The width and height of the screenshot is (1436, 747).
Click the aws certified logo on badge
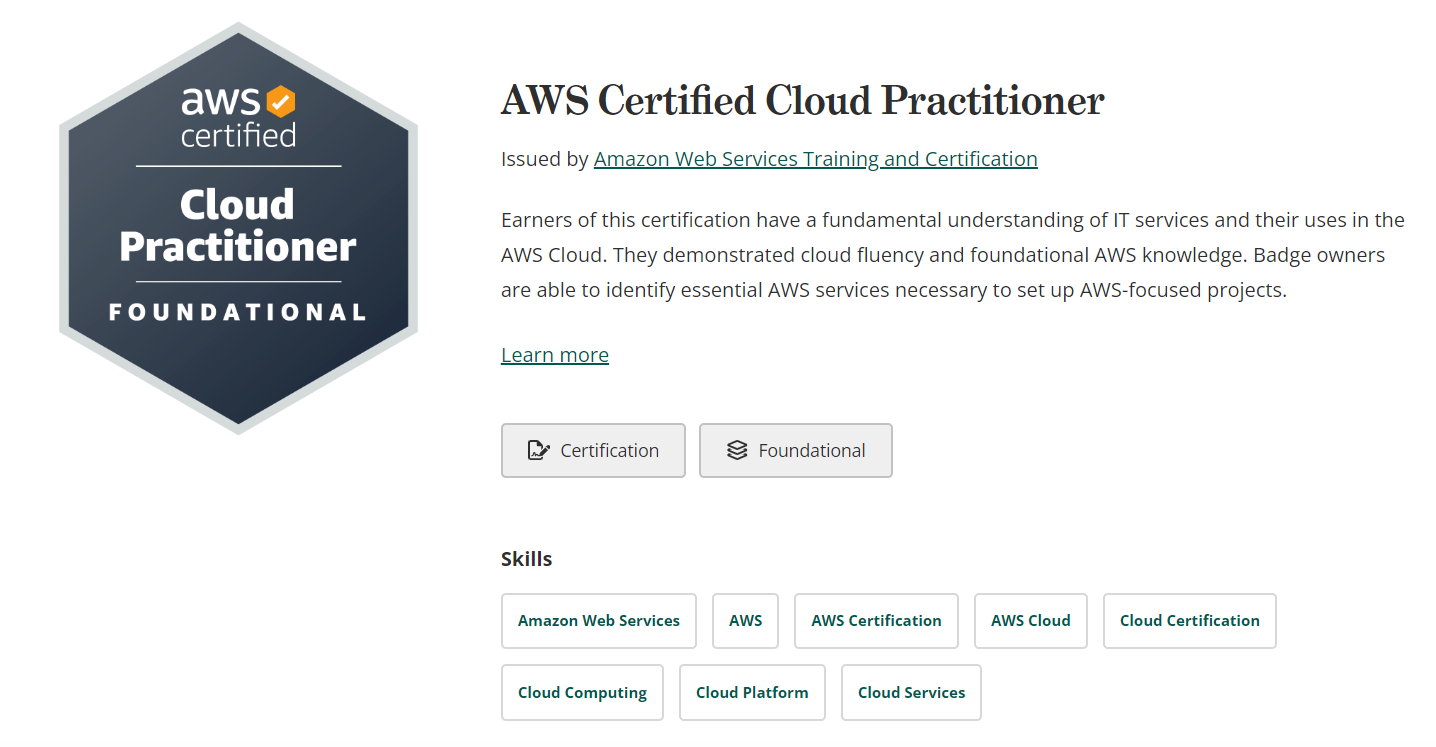pos(238,116)
